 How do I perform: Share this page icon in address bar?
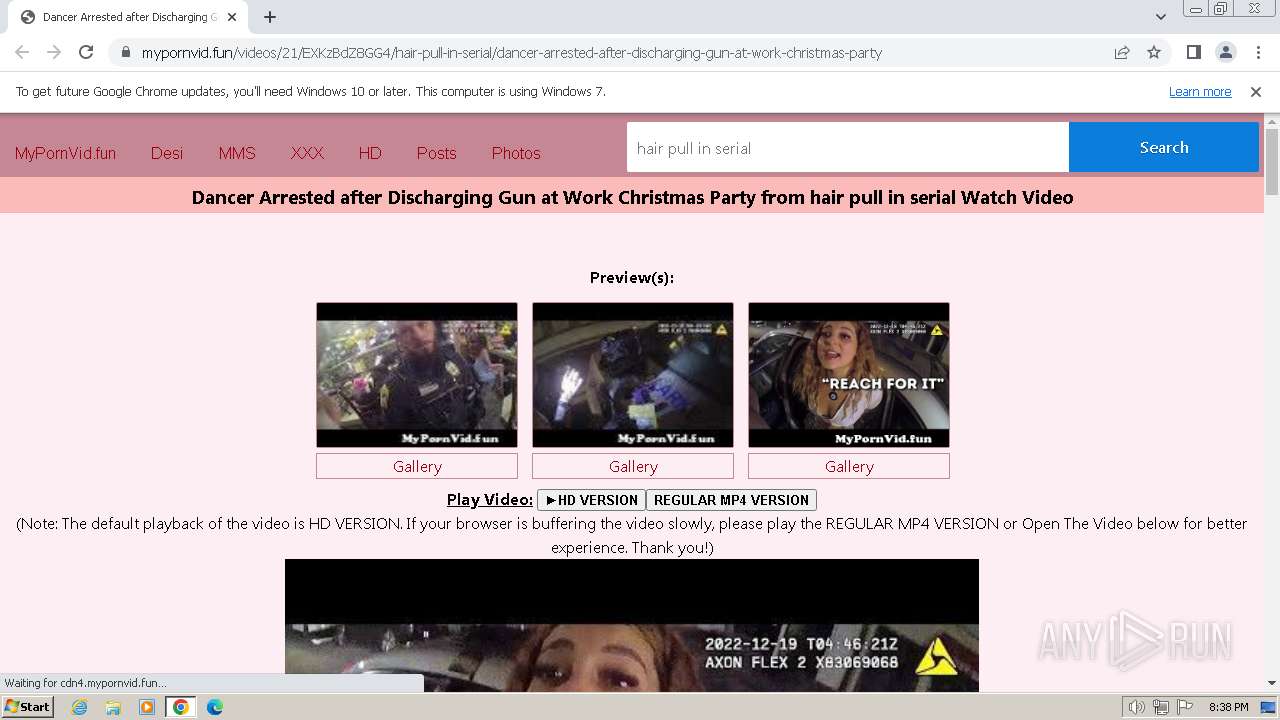pos(1122,52)
